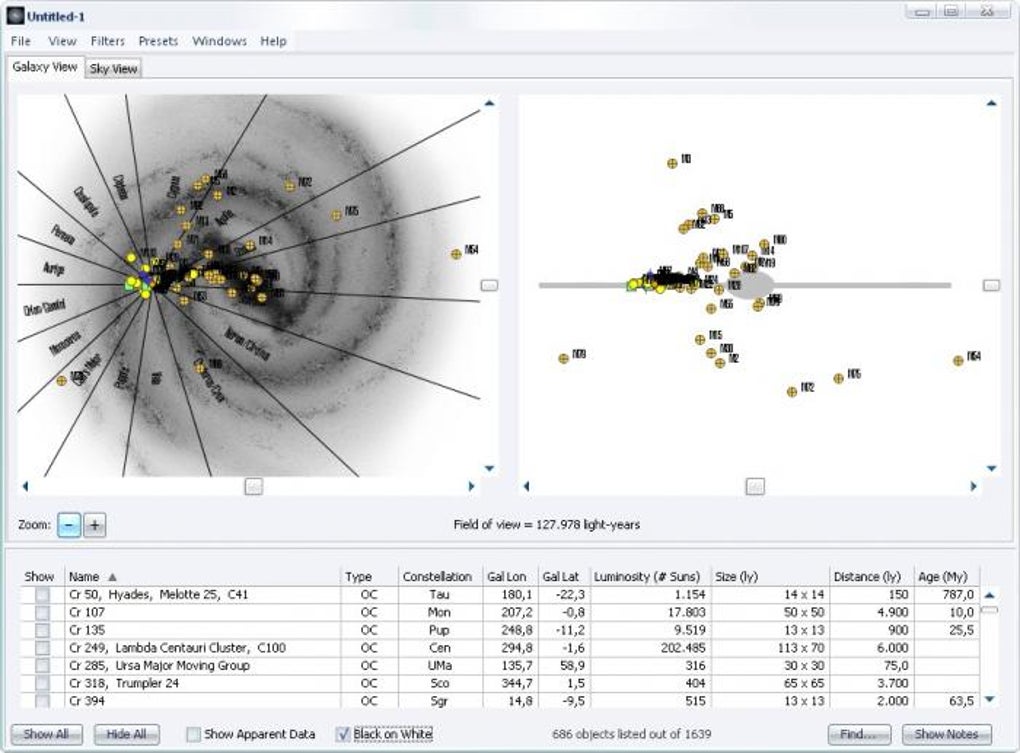Tick Show checkbox for Cr 50 Hyades
1020x753 pixels.
coord(42,595)
